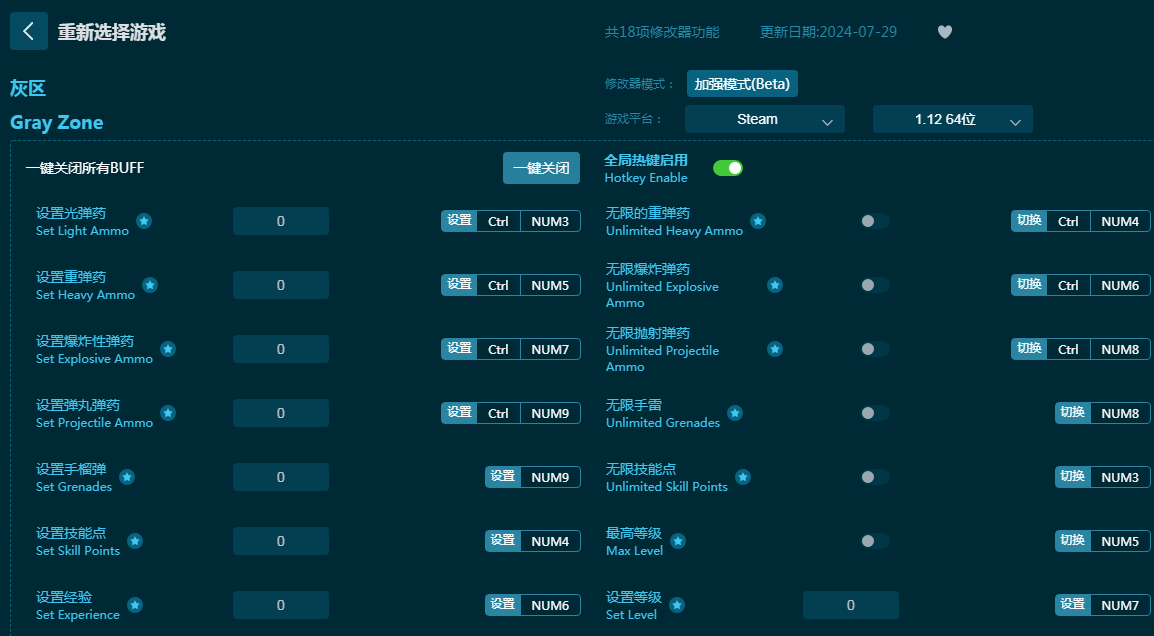Focus the Set Skill Points value field
The height and width of the screenshot is (636, 1154).
click(280, 541)
